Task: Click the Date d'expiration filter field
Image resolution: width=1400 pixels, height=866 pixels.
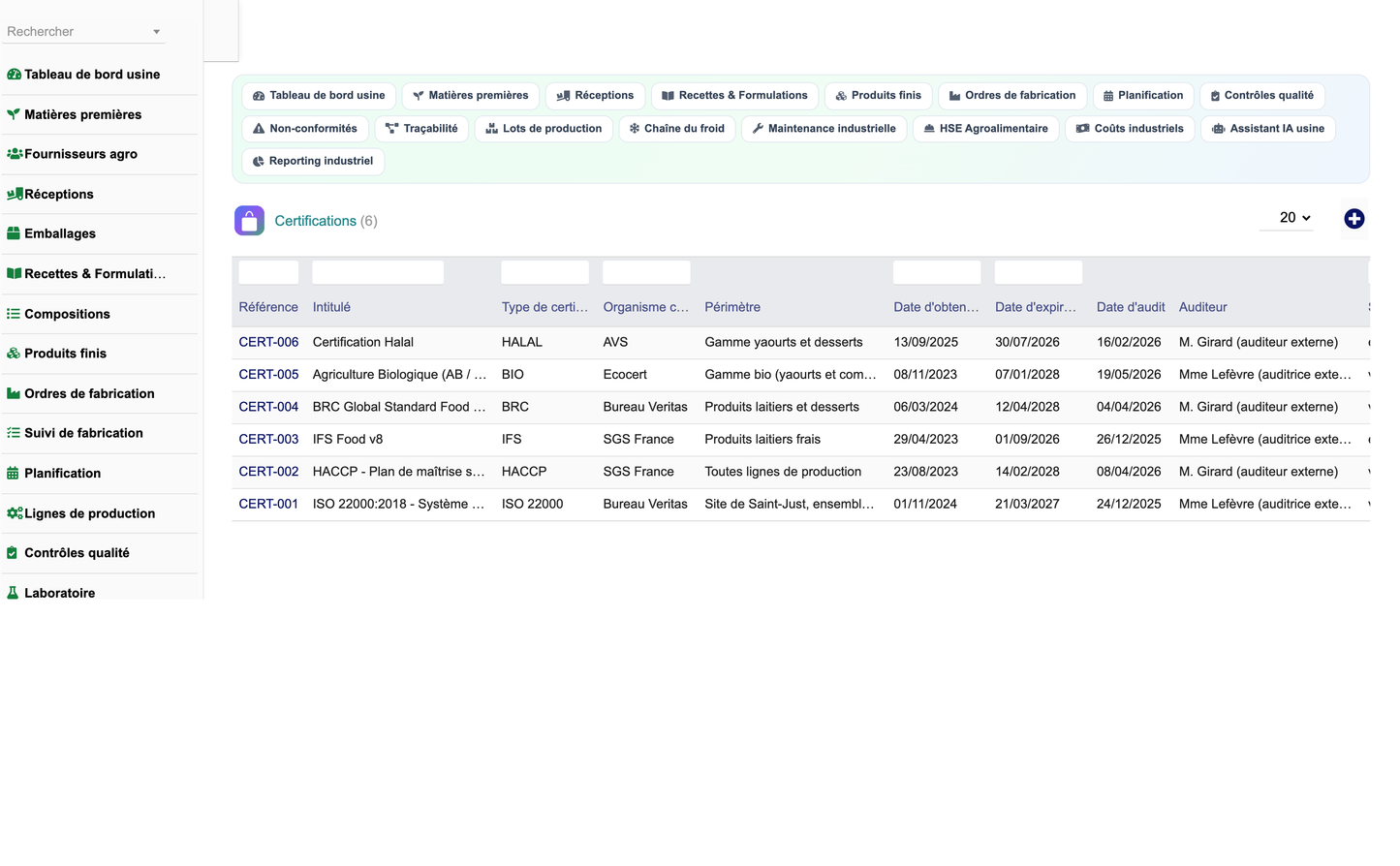Action: [x=1039, y=272]
